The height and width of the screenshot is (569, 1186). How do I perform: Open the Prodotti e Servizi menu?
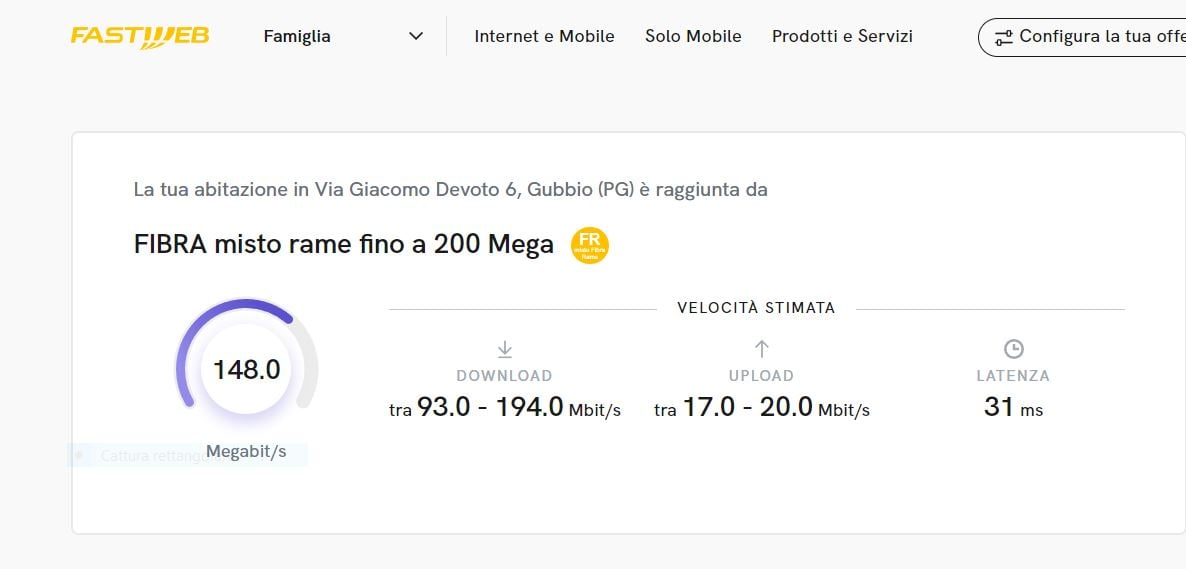click(x=842, y=36)
